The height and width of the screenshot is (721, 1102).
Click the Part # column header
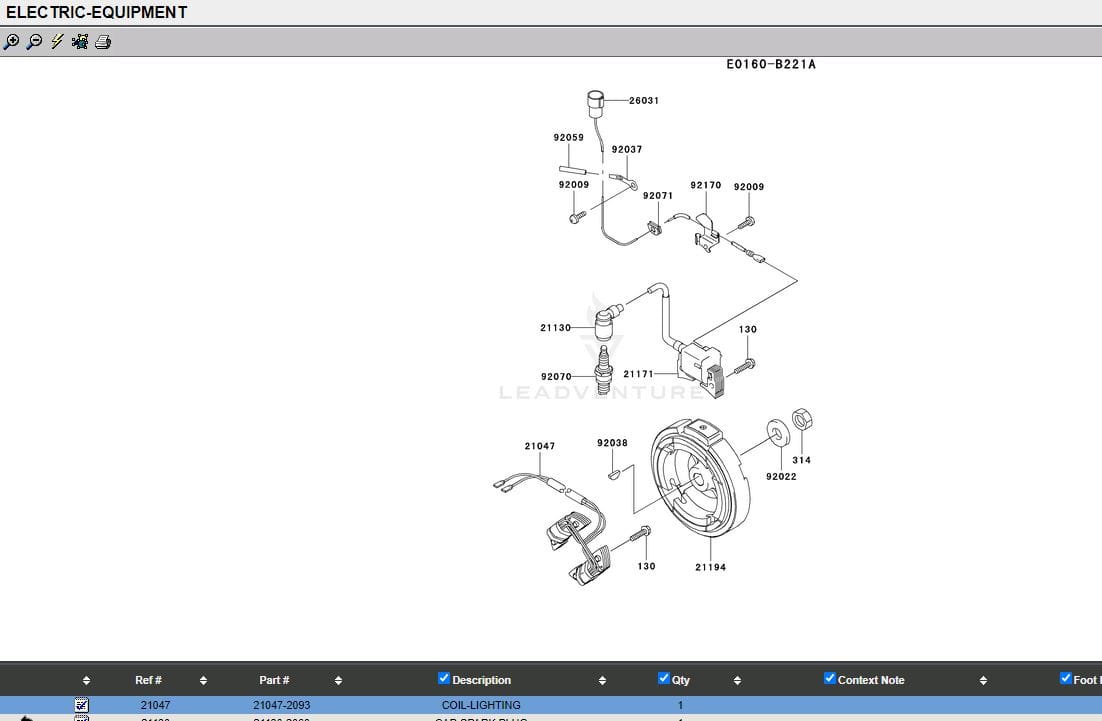pos(274,680)
